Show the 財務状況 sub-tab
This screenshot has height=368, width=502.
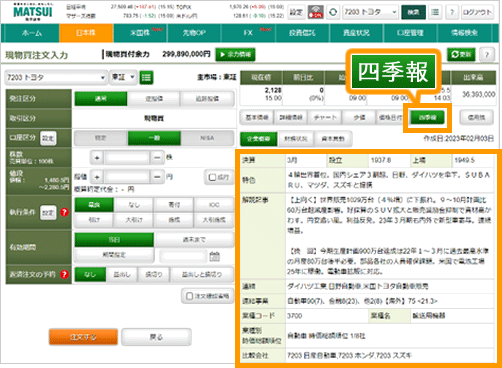click(296, 139)
